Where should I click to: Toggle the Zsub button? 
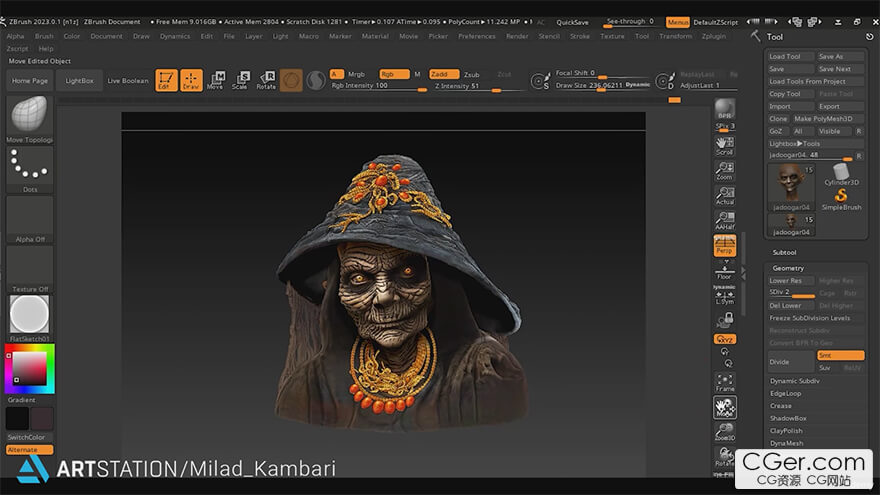pyautogui.click(x=472, y=74)
